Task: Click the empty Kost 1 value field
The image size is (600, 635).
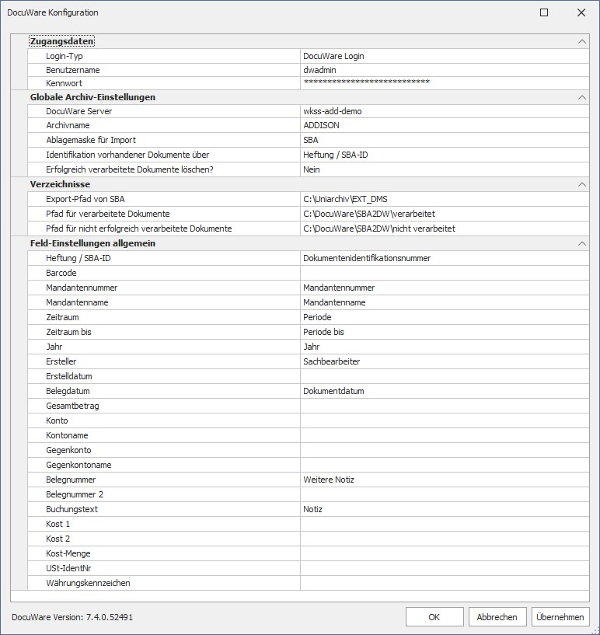Action: click(x=445, y=524)
